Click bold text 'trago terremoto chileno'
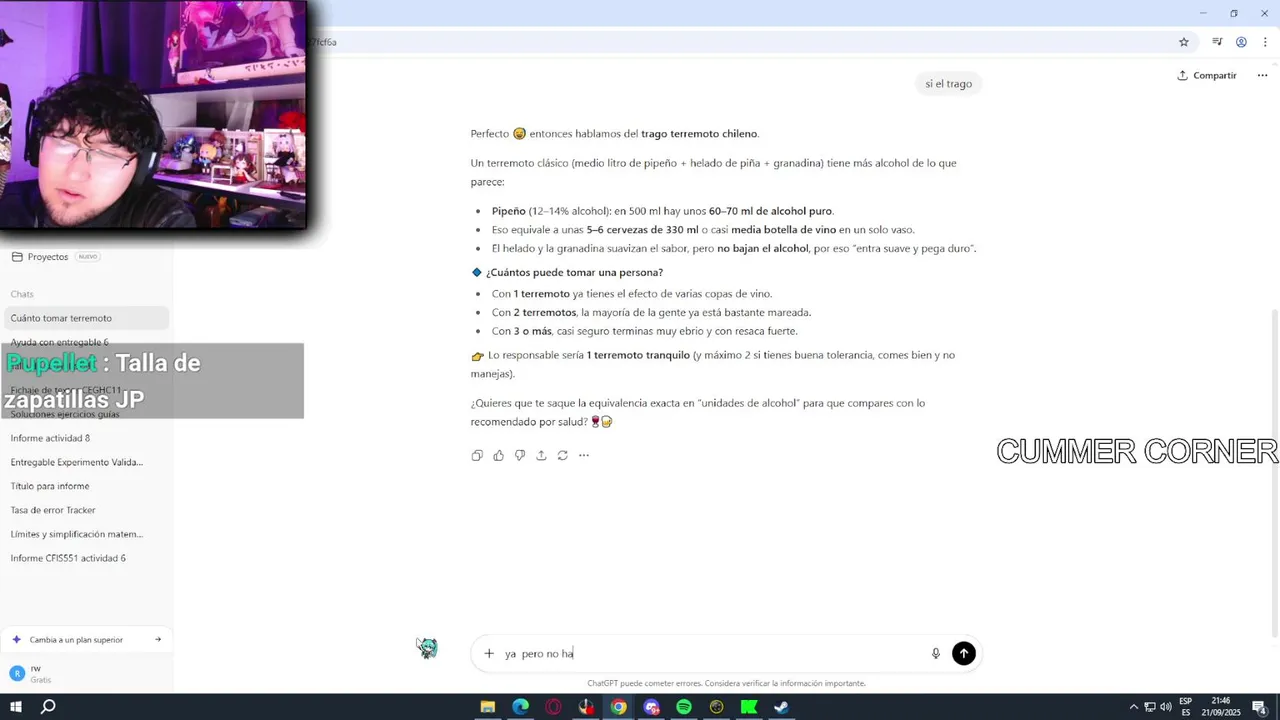This screenshot has height=720, width=1280. [x=699, y=134]
